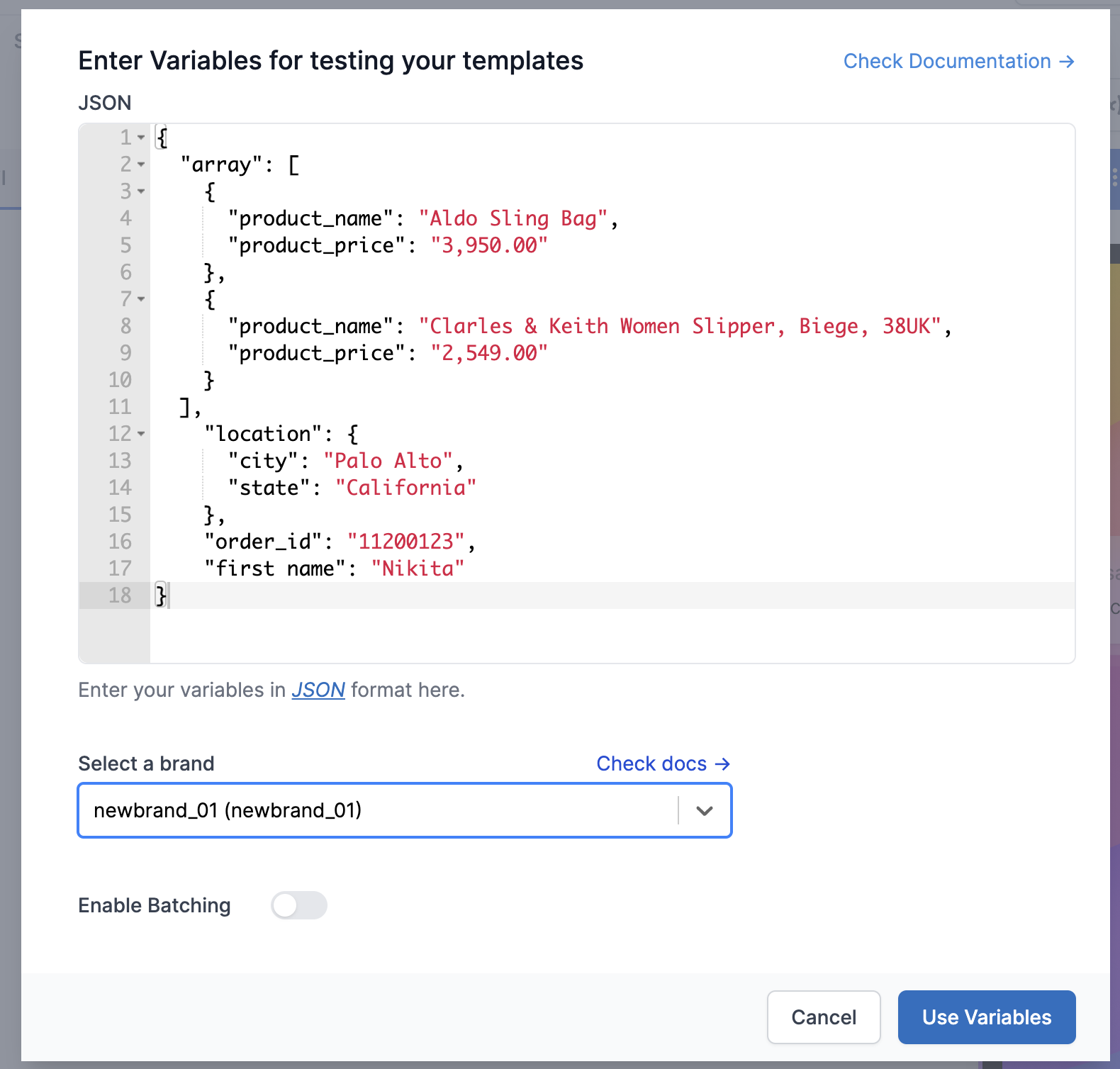Click the "3,950.00" price value
The height and width of the screenshot is (1069, 1120).
[x=489, y=245]
